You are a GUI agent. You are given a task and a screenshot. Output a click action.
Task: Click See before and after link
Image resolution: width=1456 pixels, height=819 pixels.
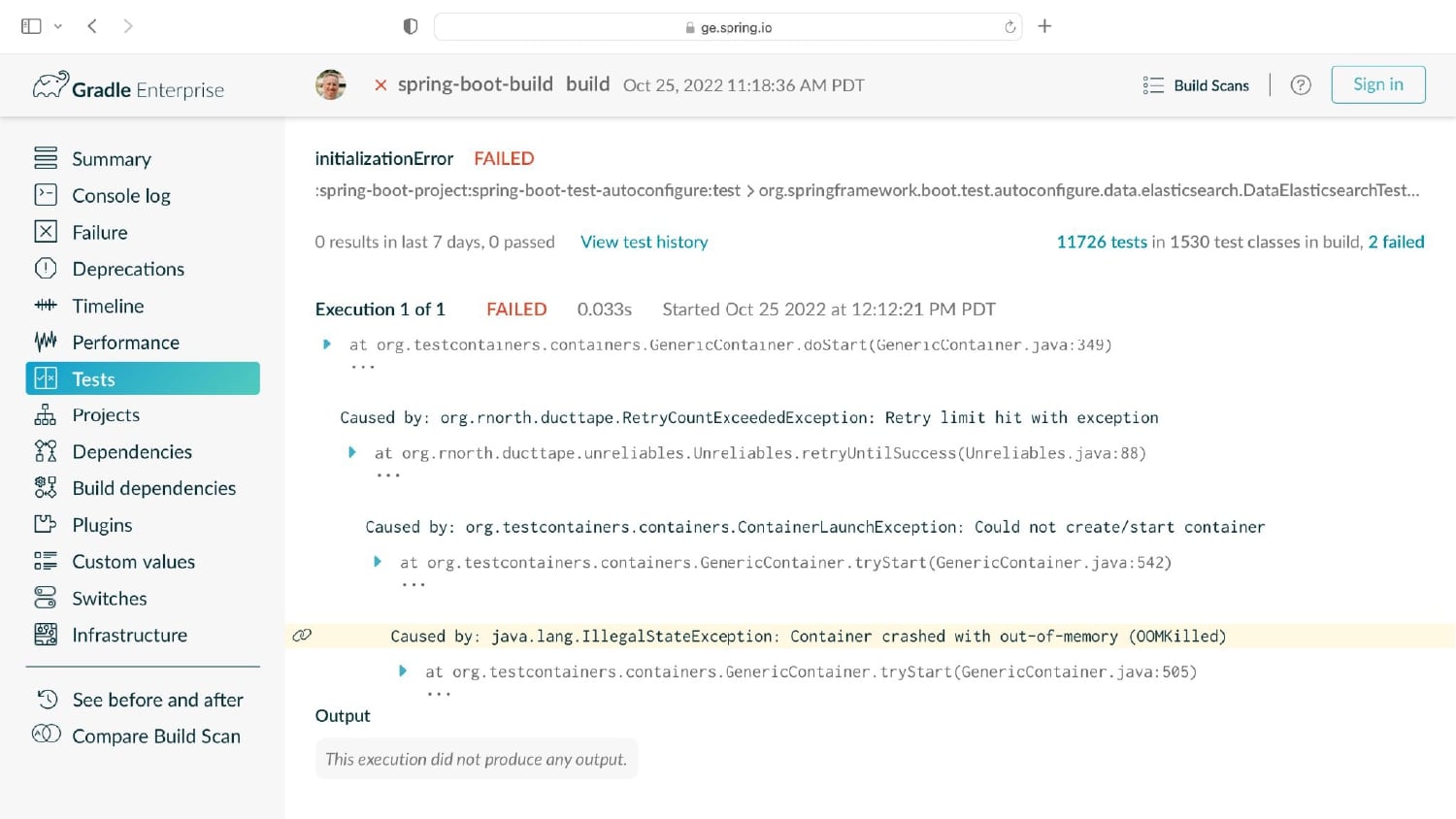pos(157,700)
